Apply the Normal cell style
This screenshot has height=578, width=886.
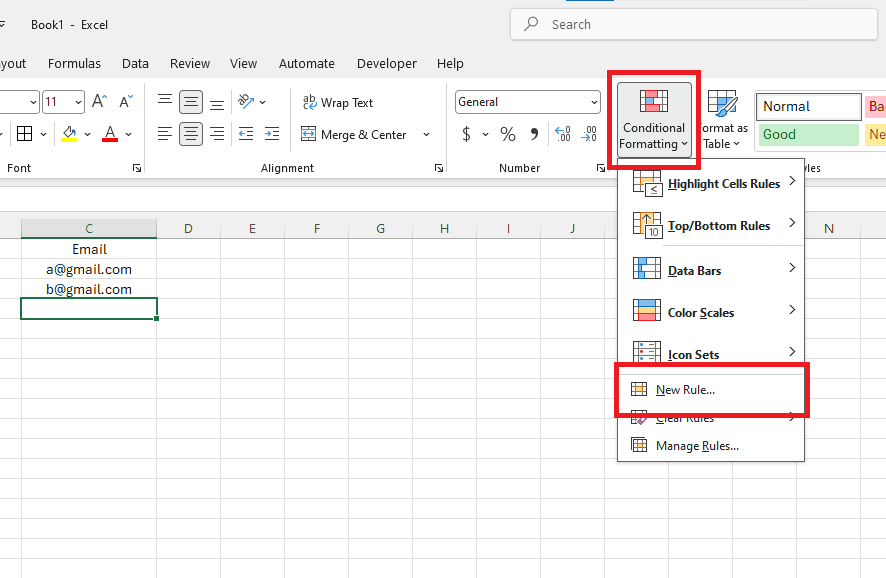pos(809,106)
